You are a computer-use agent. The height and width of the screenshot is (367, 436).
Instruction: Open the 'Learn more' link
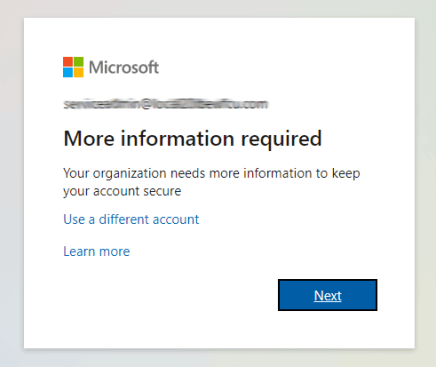click(x=97, y=251)
